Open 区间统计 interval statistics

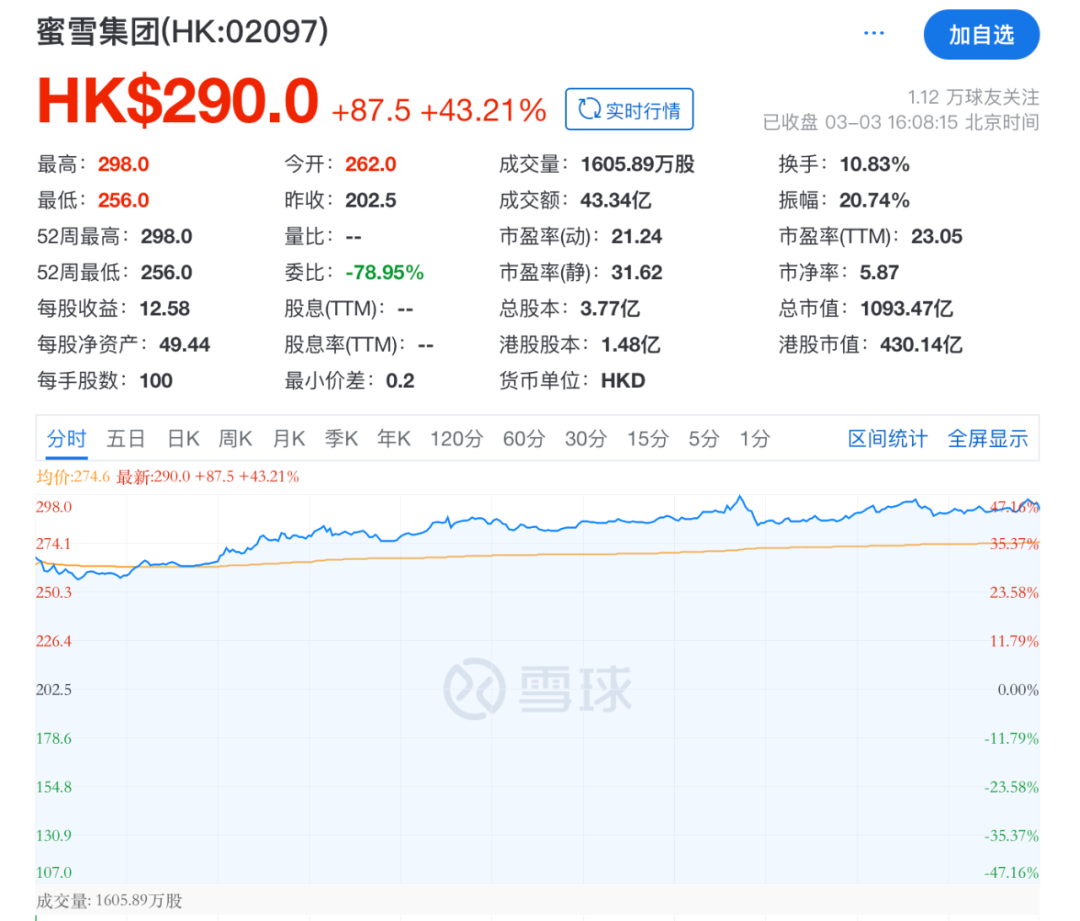[886, 438]
